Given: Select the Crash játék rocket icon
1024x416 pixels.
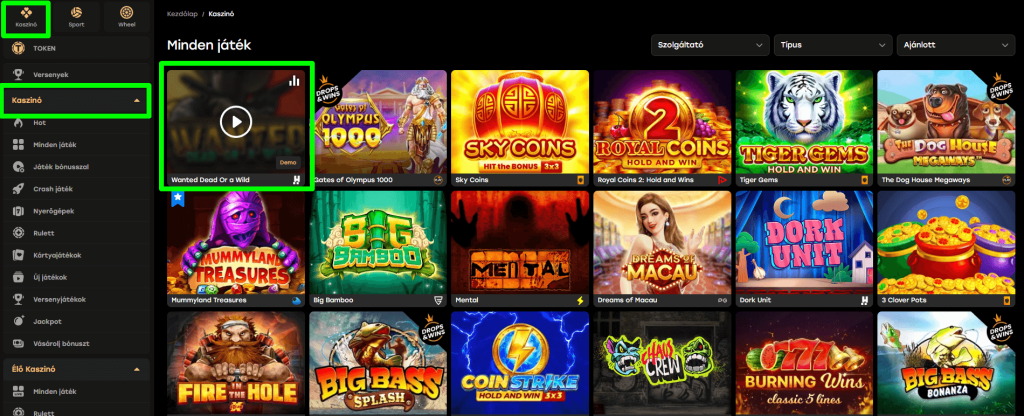Looking at the screenshot, I should (19, 189).
